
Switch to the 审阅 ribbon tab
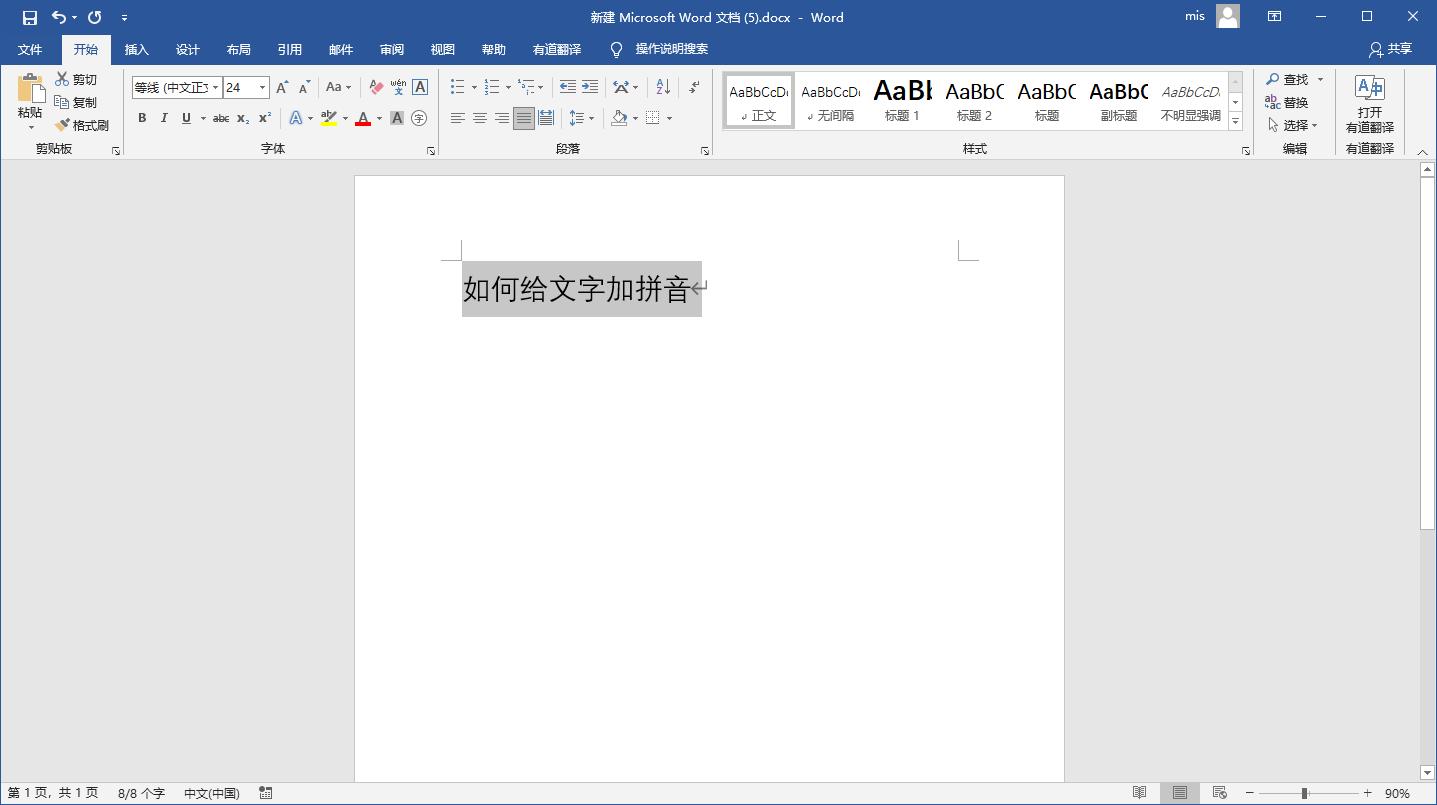point(391,49)
